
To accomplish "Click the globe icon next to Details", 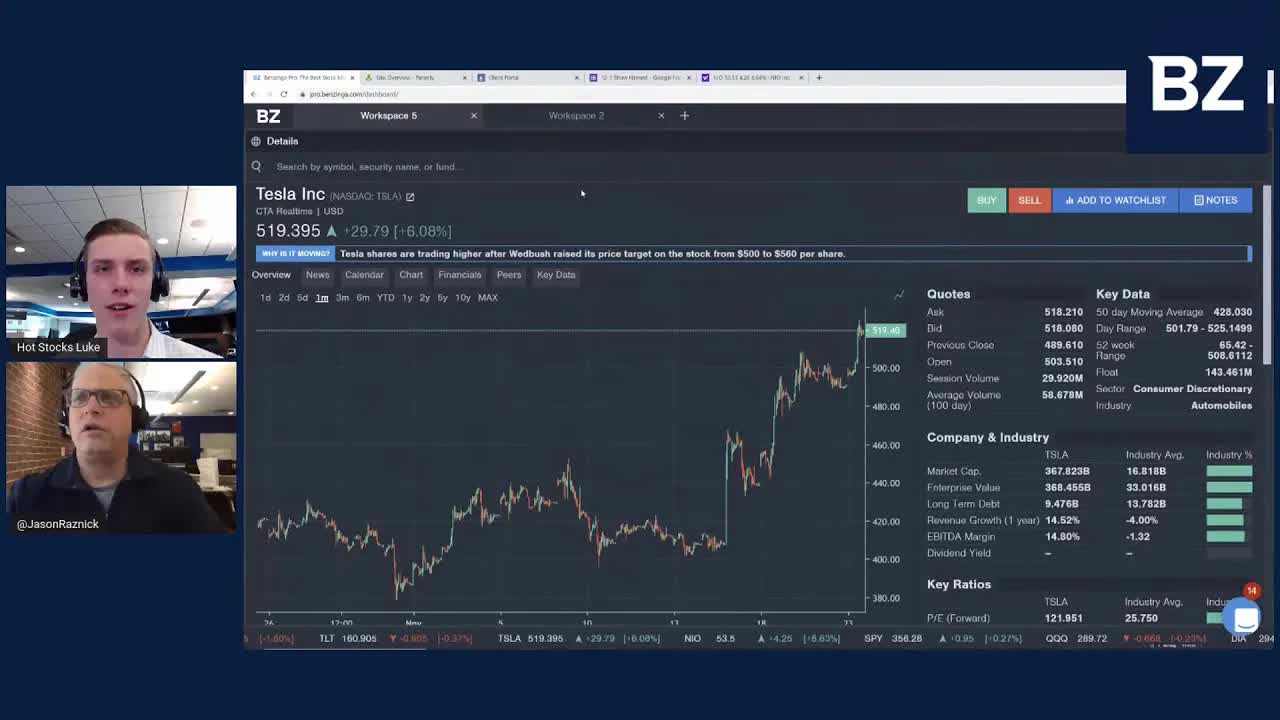I will tap(256, 141).
